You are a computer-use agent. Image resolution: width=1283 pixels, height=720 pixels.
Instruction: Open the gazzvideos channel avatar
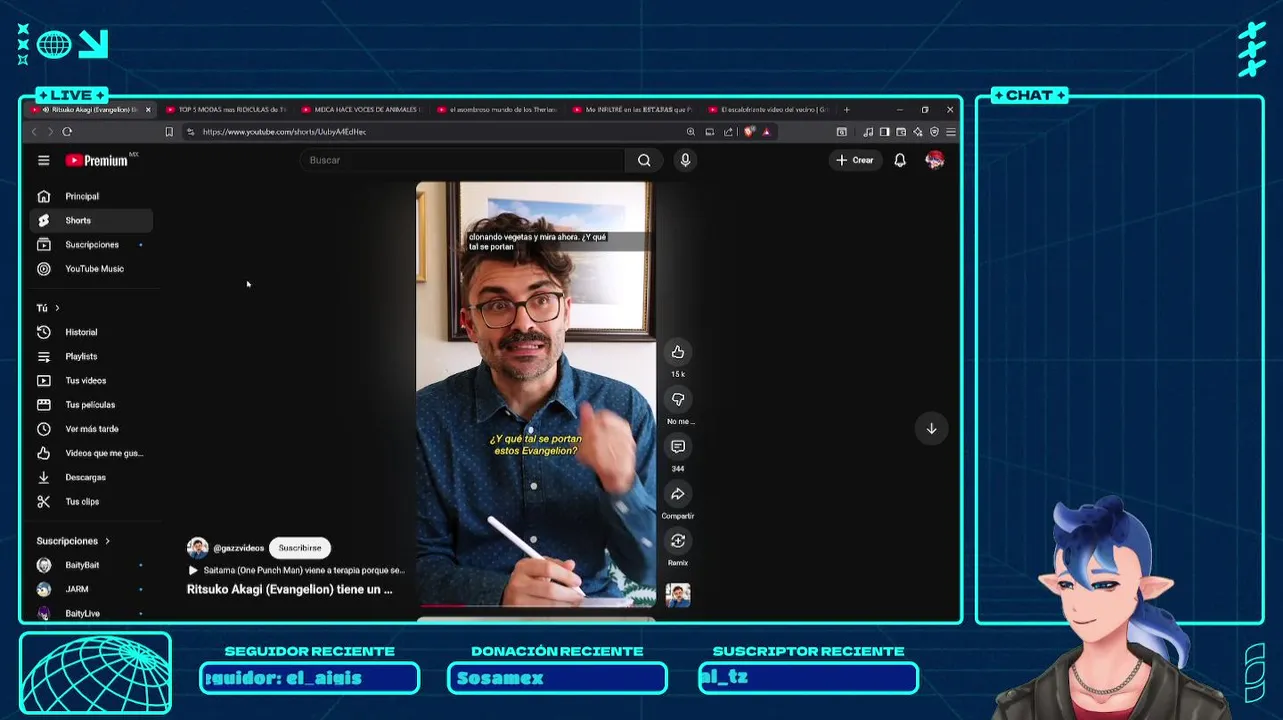[x=198, y=547]
